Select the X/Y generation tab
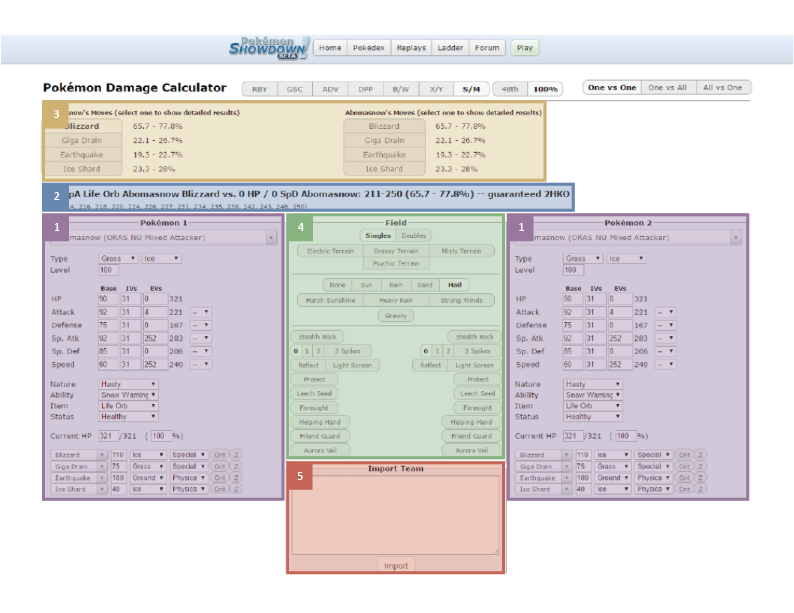The height and width of the screenshot is (613, 794). pyautogui.click(x=436, y=89)
